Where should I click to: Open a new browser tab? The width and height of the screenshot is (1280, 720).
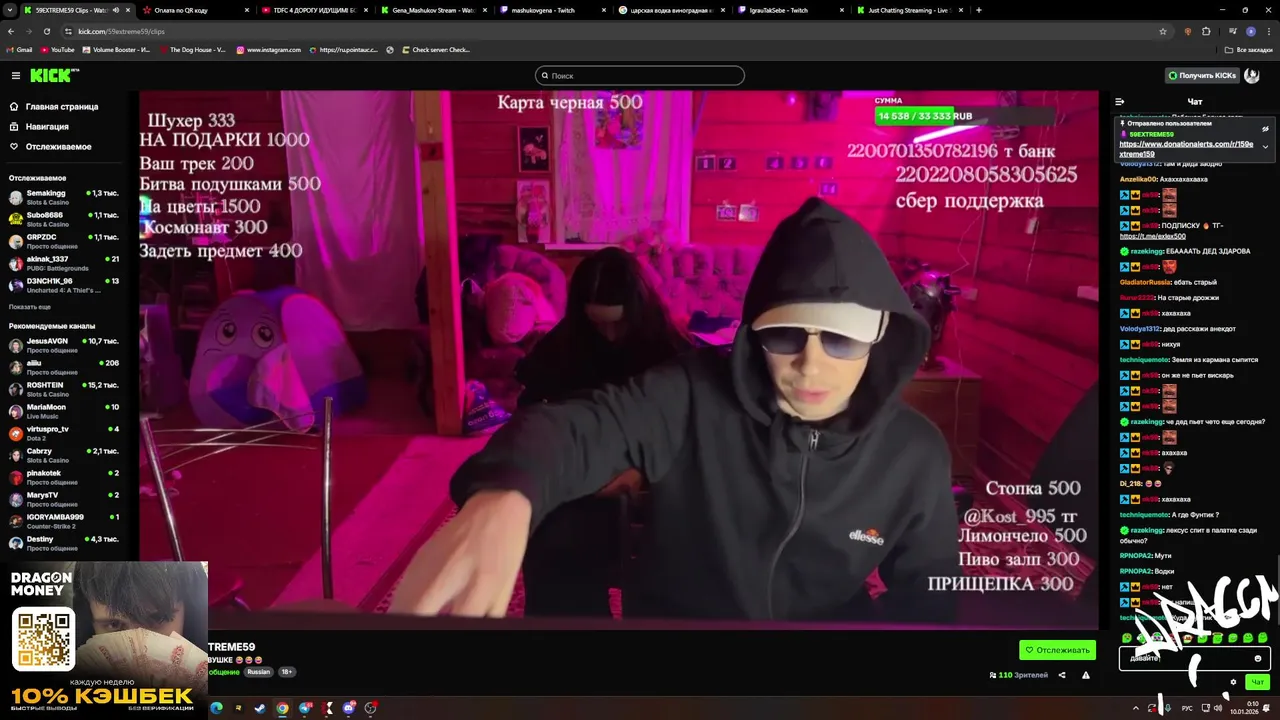978,10
